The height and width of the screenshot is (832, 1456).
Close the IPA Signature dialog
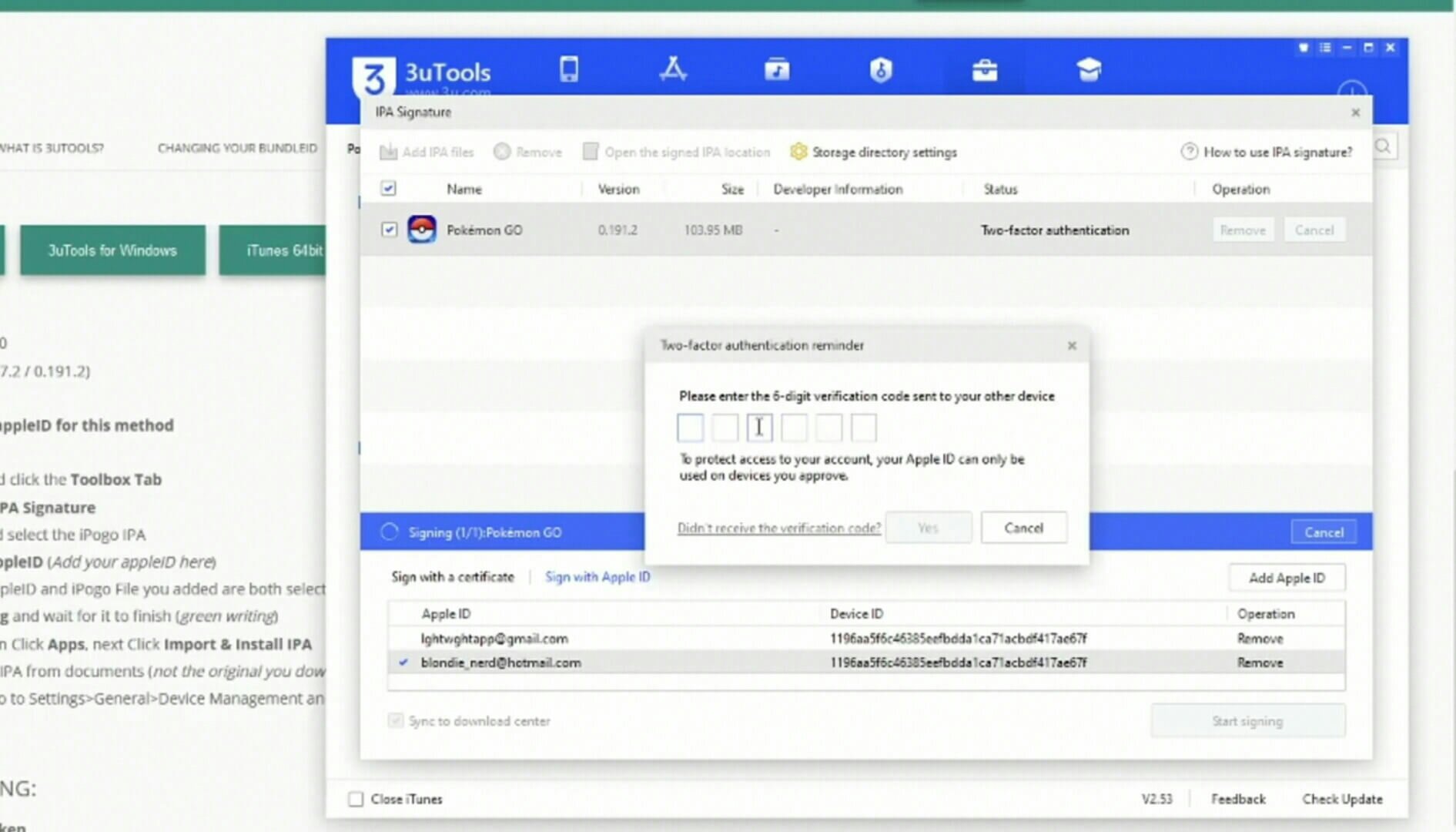pos(1356,112)
